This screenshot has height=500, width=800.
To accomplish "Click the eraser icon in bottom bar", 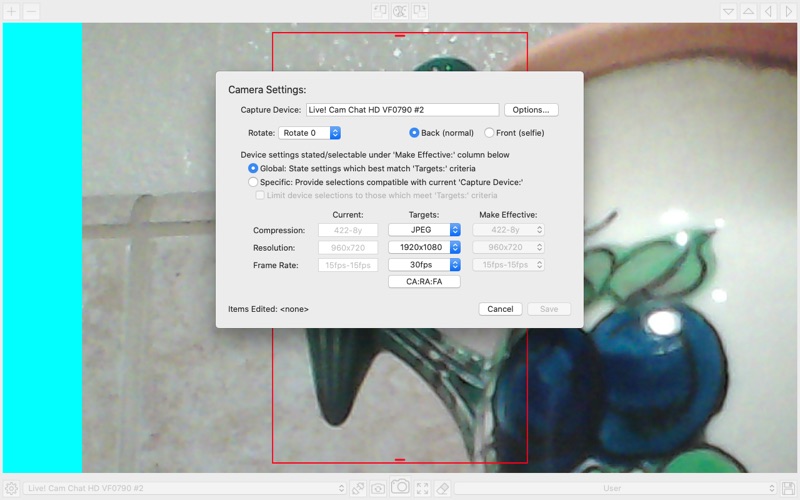I will click(442, 488).
